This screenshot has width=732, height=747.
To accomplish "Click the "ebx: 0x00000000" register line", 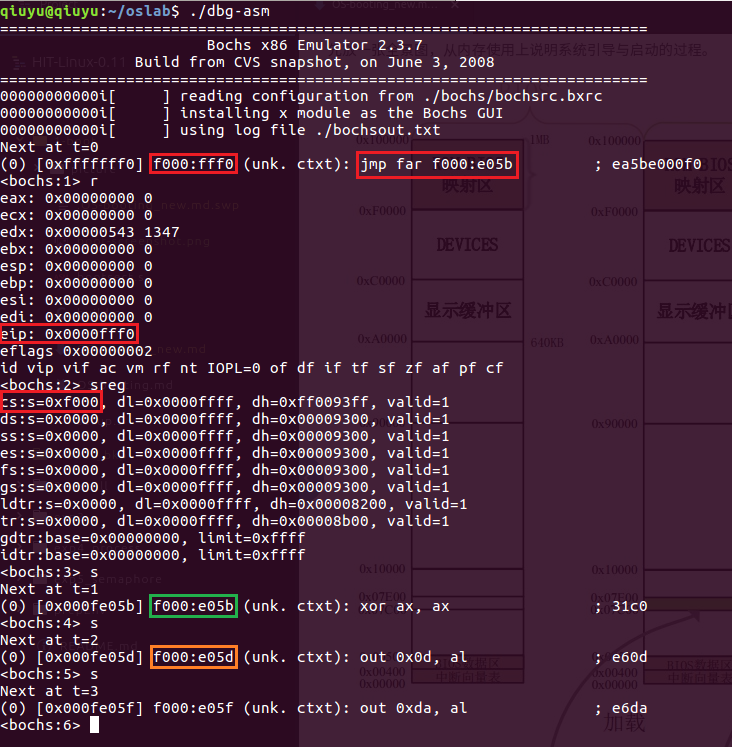I will [x=76, y=249].
